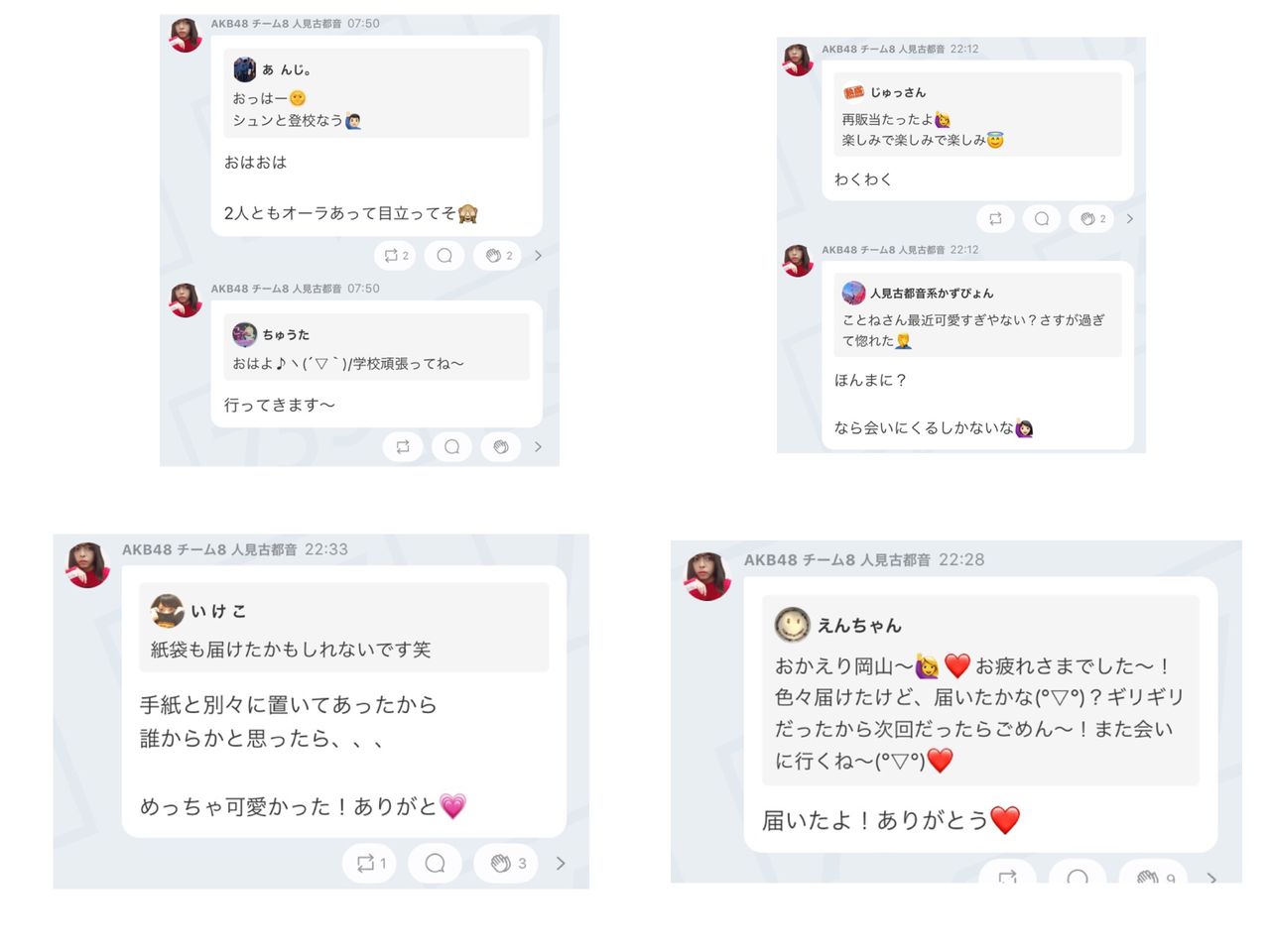The width and height of the screenshot is (1270, 952).
Task: Repost the わくわく reply
Action: click(x=995, y=219)
